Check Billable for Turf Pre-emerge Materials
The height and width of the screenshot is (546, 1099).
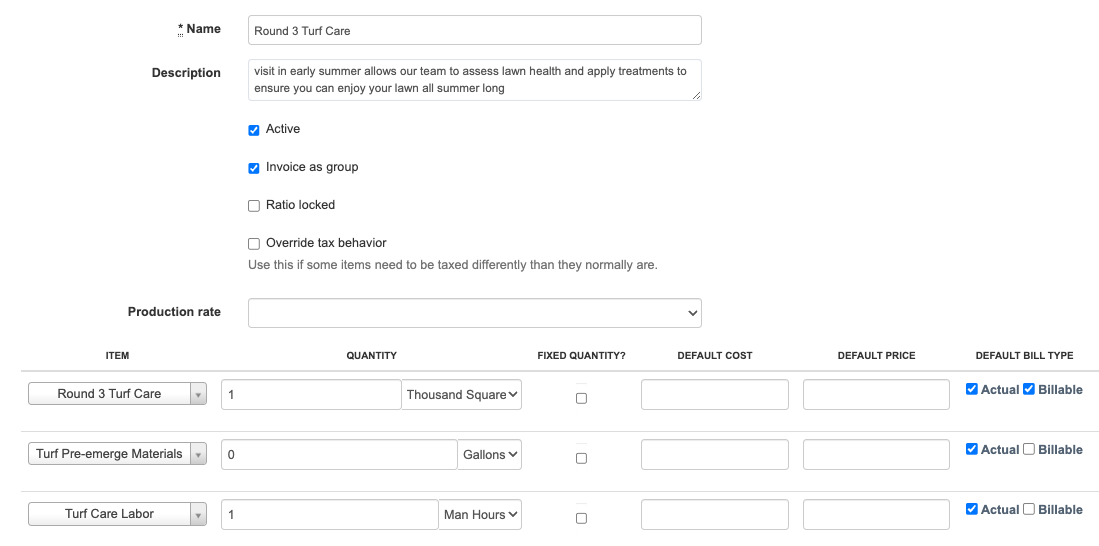[x=1029, y=450]
